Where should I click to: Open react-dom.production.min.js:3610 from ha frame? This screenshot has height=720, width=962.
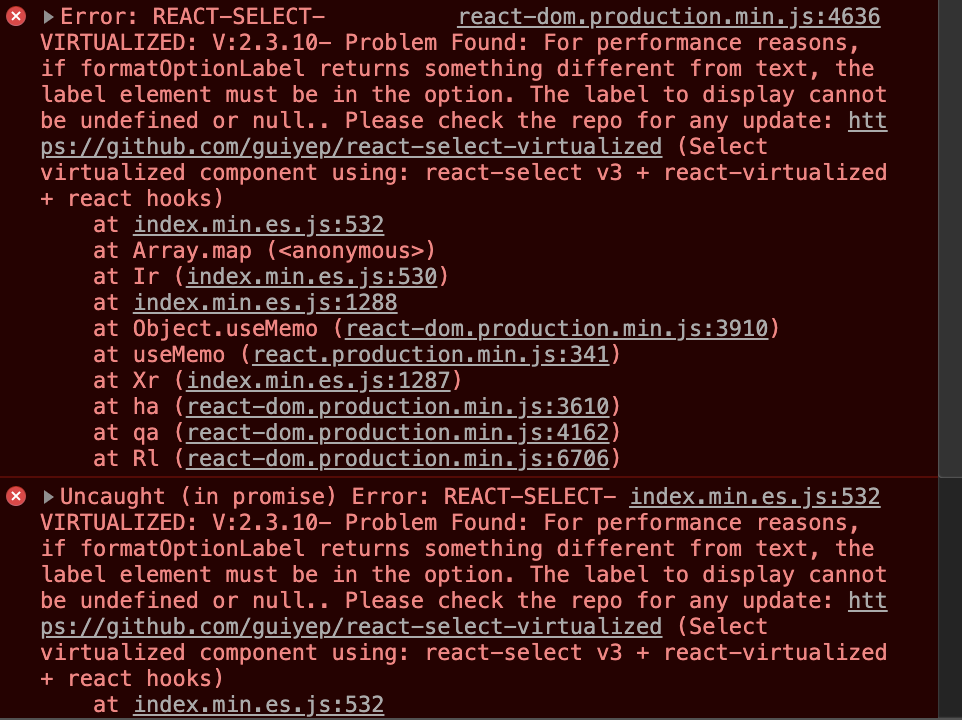400,406
